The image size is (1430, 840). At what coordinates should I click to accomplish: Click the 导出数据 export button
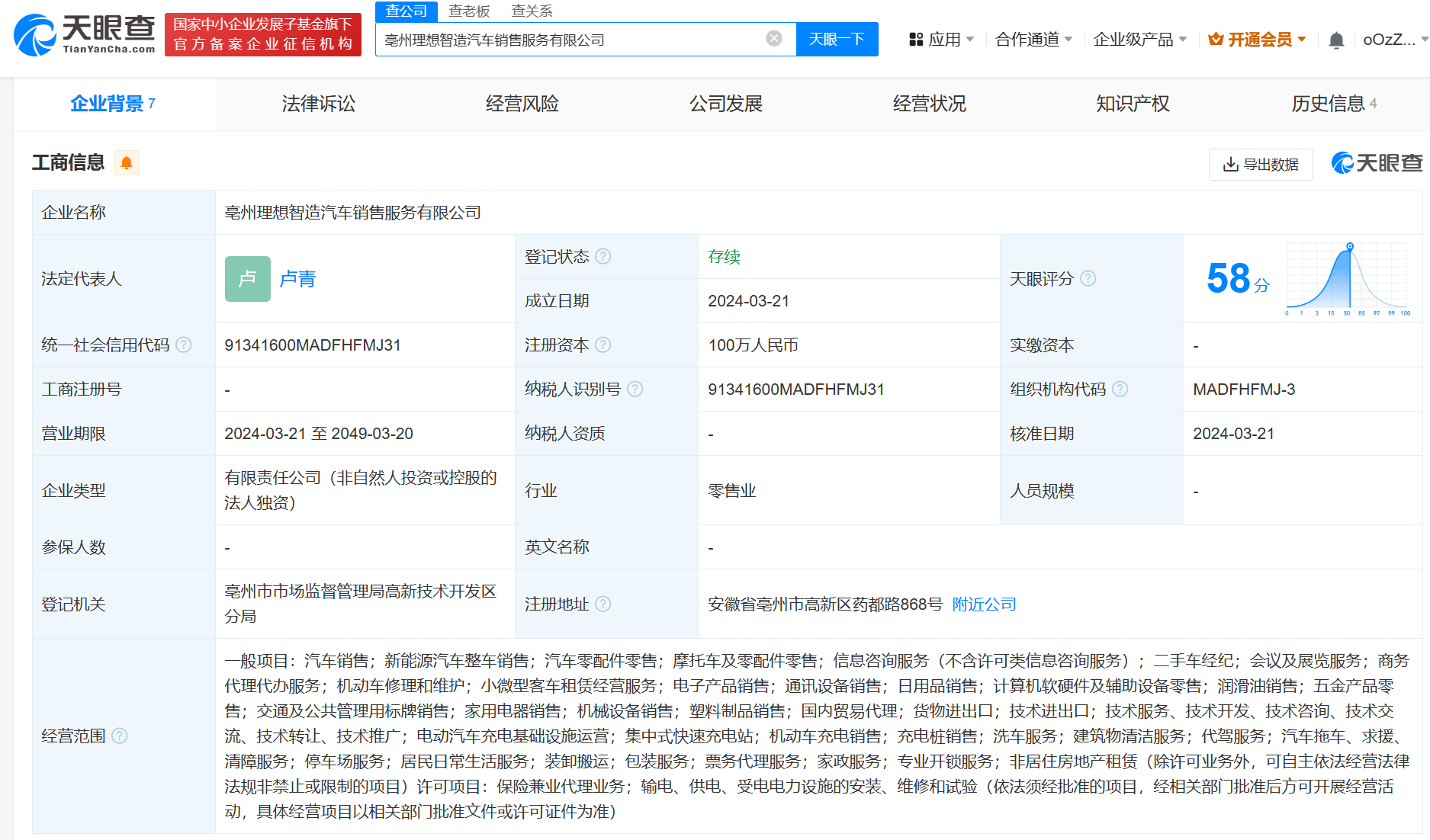(x=1261, y=165)
